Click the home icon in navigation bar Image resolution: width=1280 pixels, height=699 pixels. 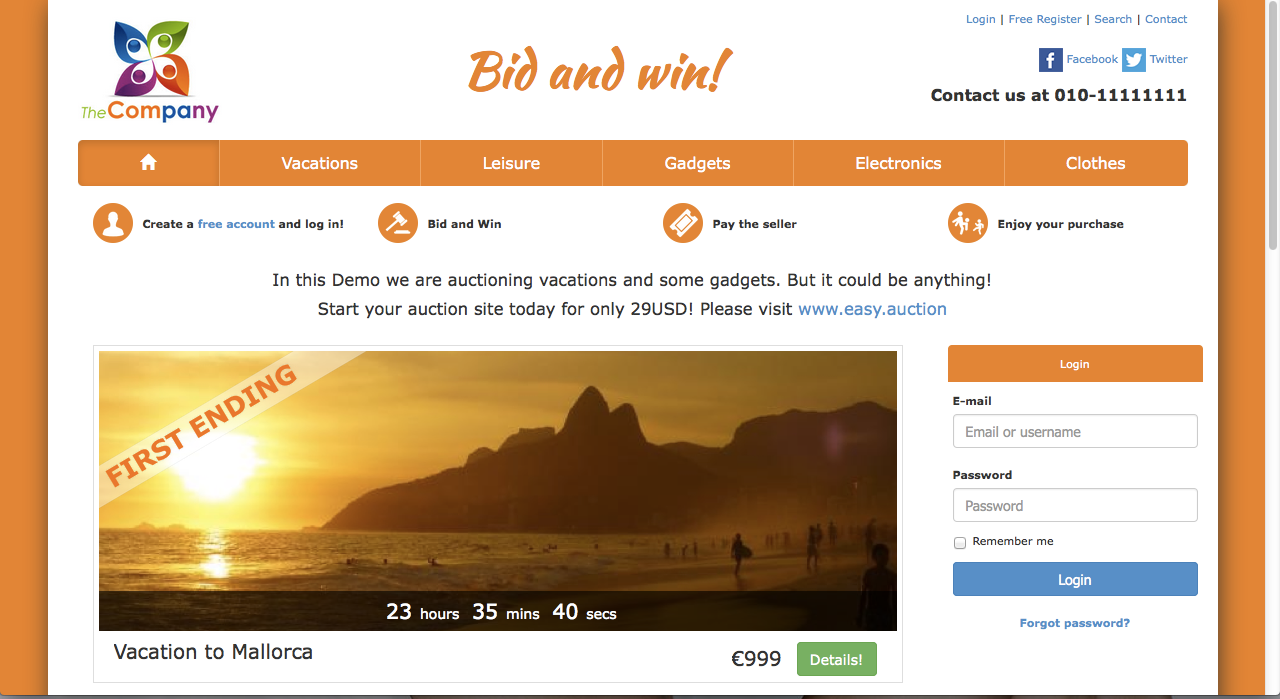[149, 163]
